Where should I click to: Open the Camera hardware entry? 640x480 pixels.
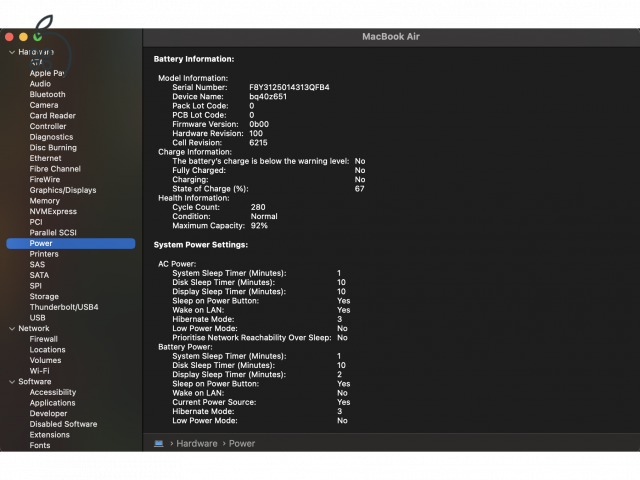tap(44, 105)
